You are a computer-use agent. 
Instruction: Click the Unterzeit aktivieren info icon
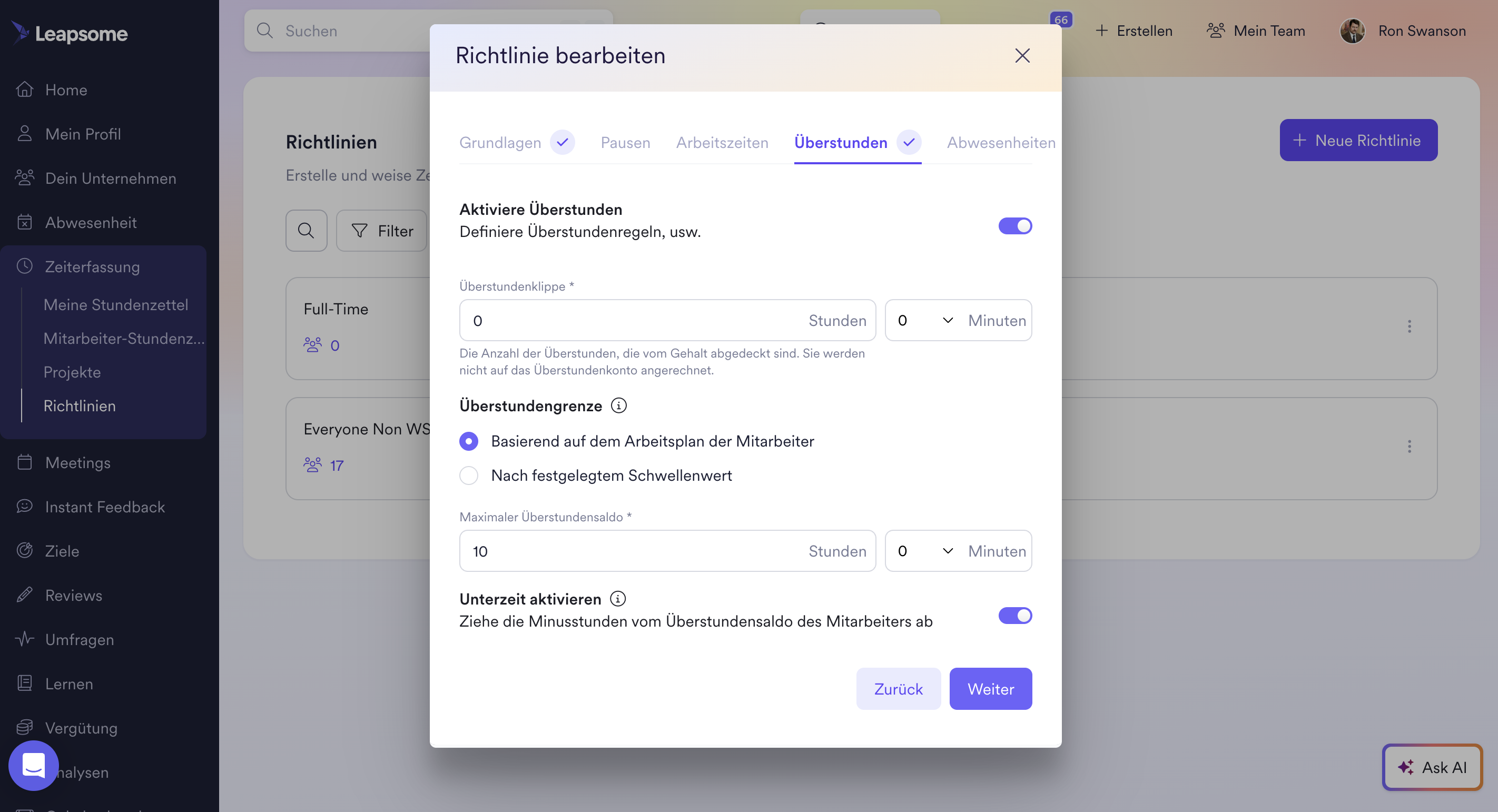617,599
